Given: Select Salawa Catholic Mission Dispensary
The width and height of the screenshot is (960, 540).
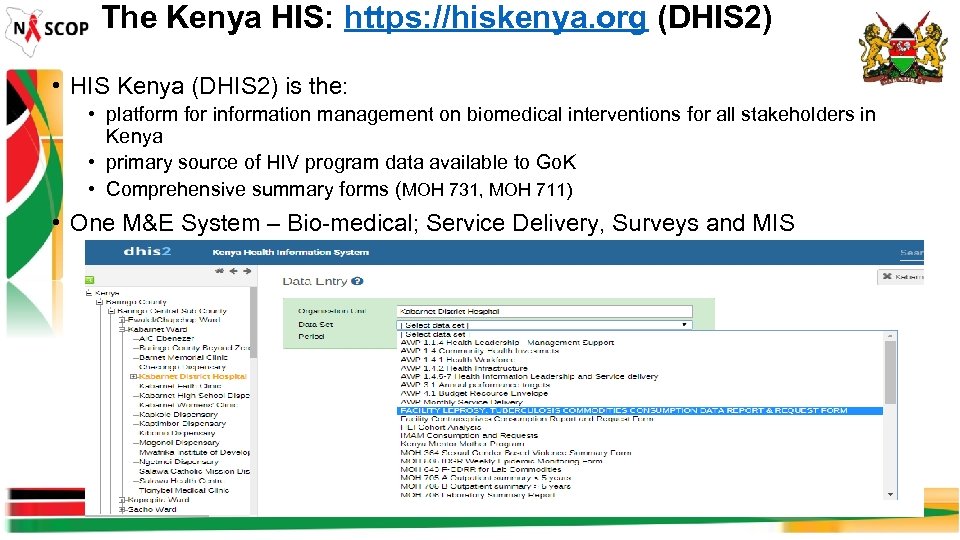Looking at the screenshot, I should coord(194,471).
